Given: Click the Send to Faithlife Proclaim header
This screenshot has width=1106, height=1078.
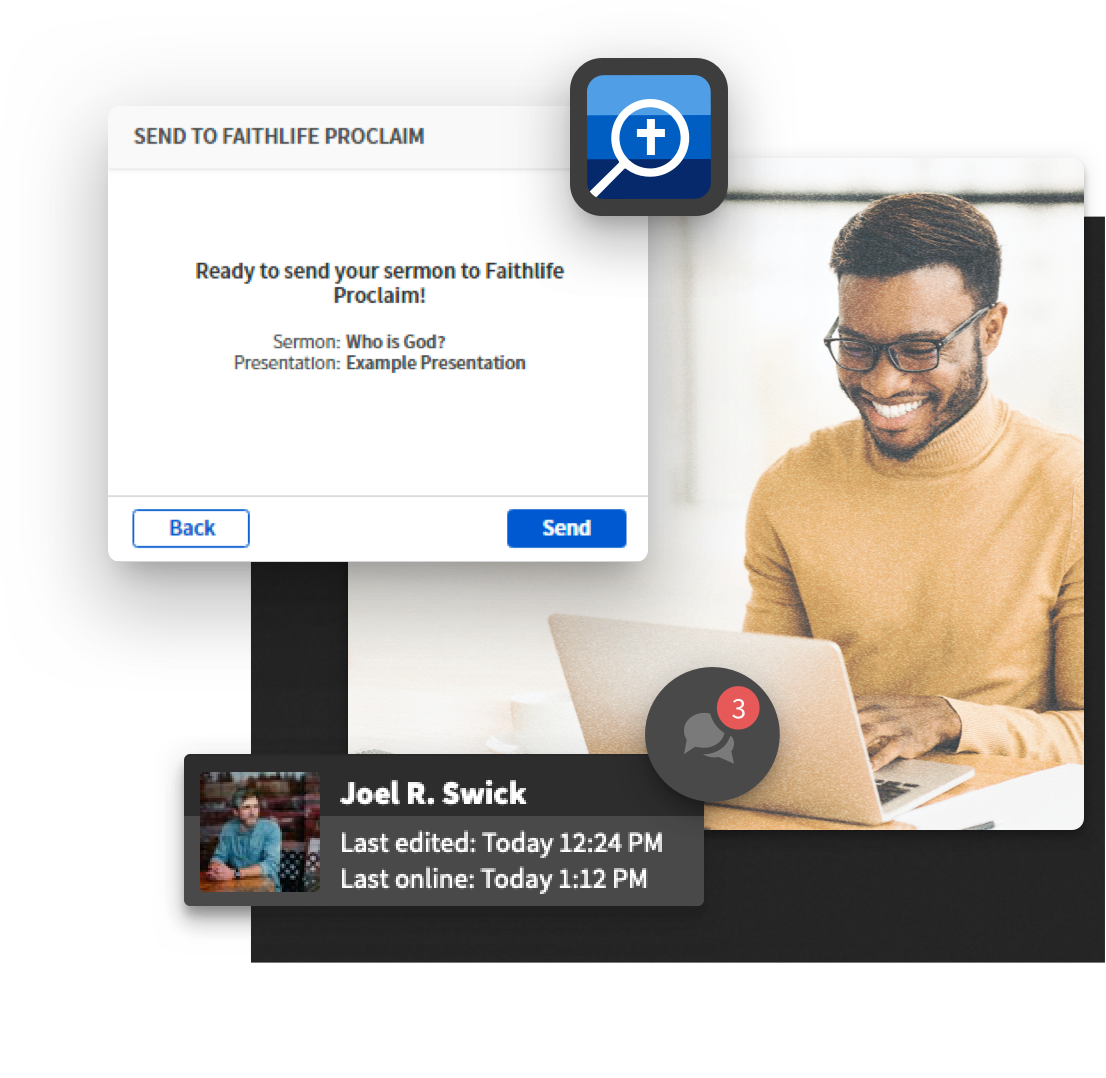Looking at the screenshot, I should pyautogui.click(x=279, y=136).
